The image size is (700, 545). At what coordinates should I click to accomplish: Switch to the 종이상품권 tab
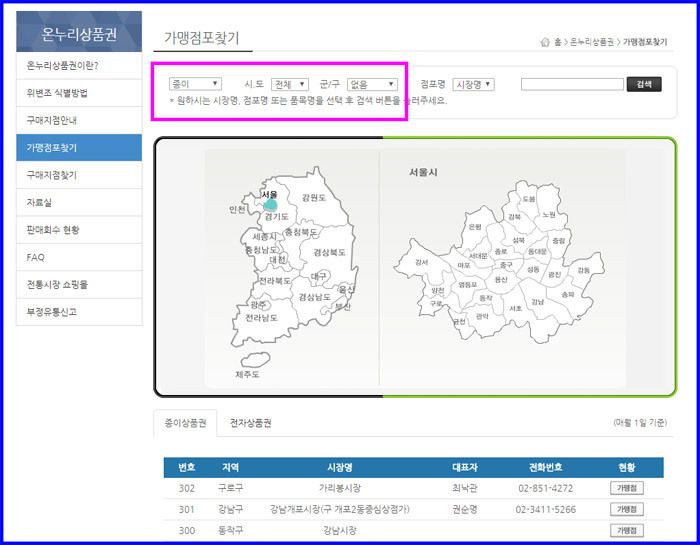(x=185, y=423)
